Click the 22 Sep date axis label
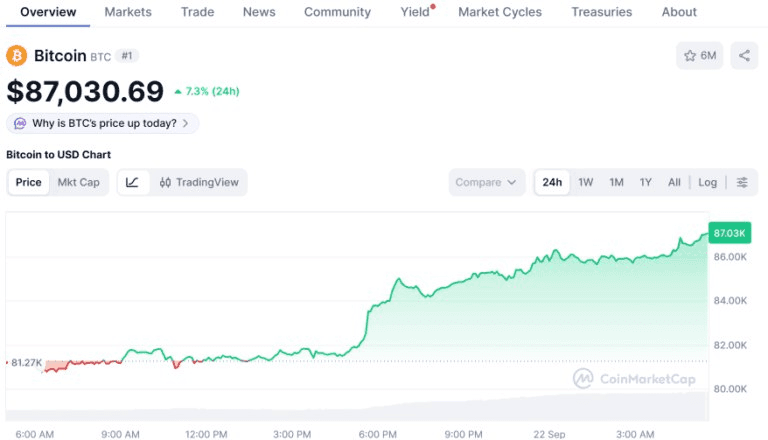Screen dimensions: 768x440 [549, 434]
